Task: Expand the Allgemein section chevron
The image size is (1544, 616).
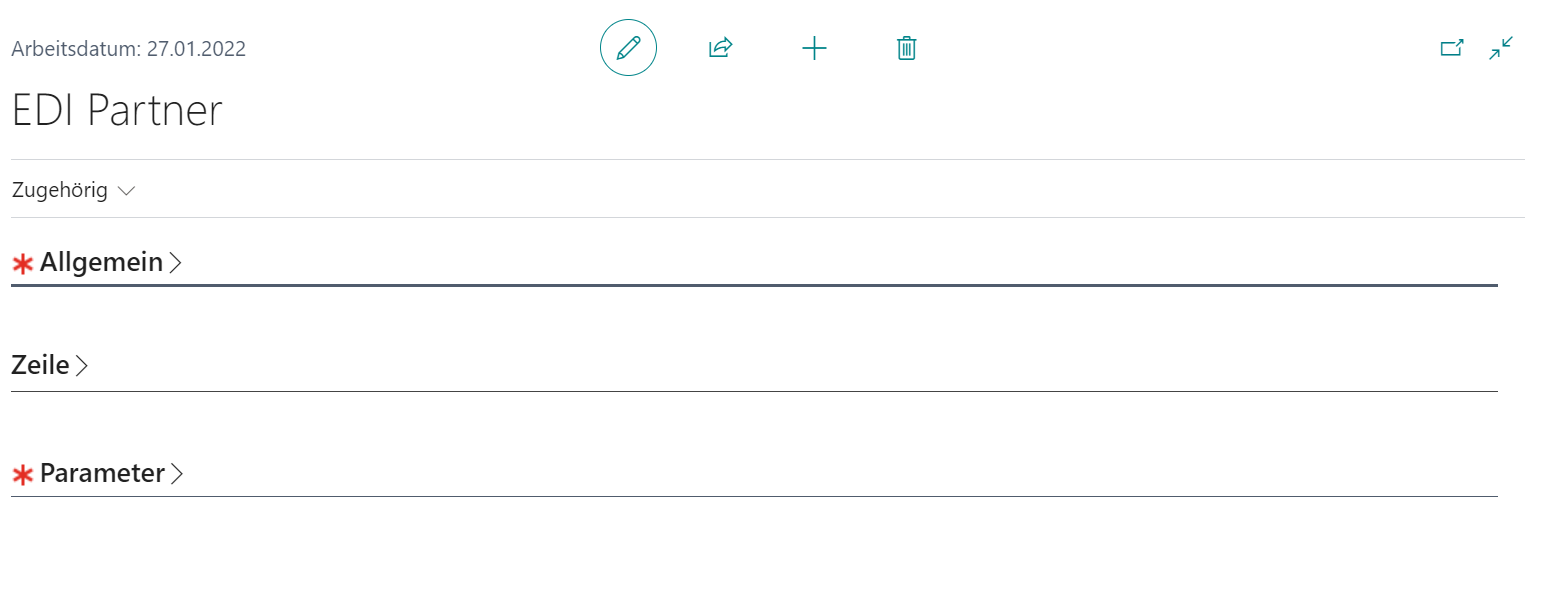Action: pyautogui.click(x=176, y=263)
